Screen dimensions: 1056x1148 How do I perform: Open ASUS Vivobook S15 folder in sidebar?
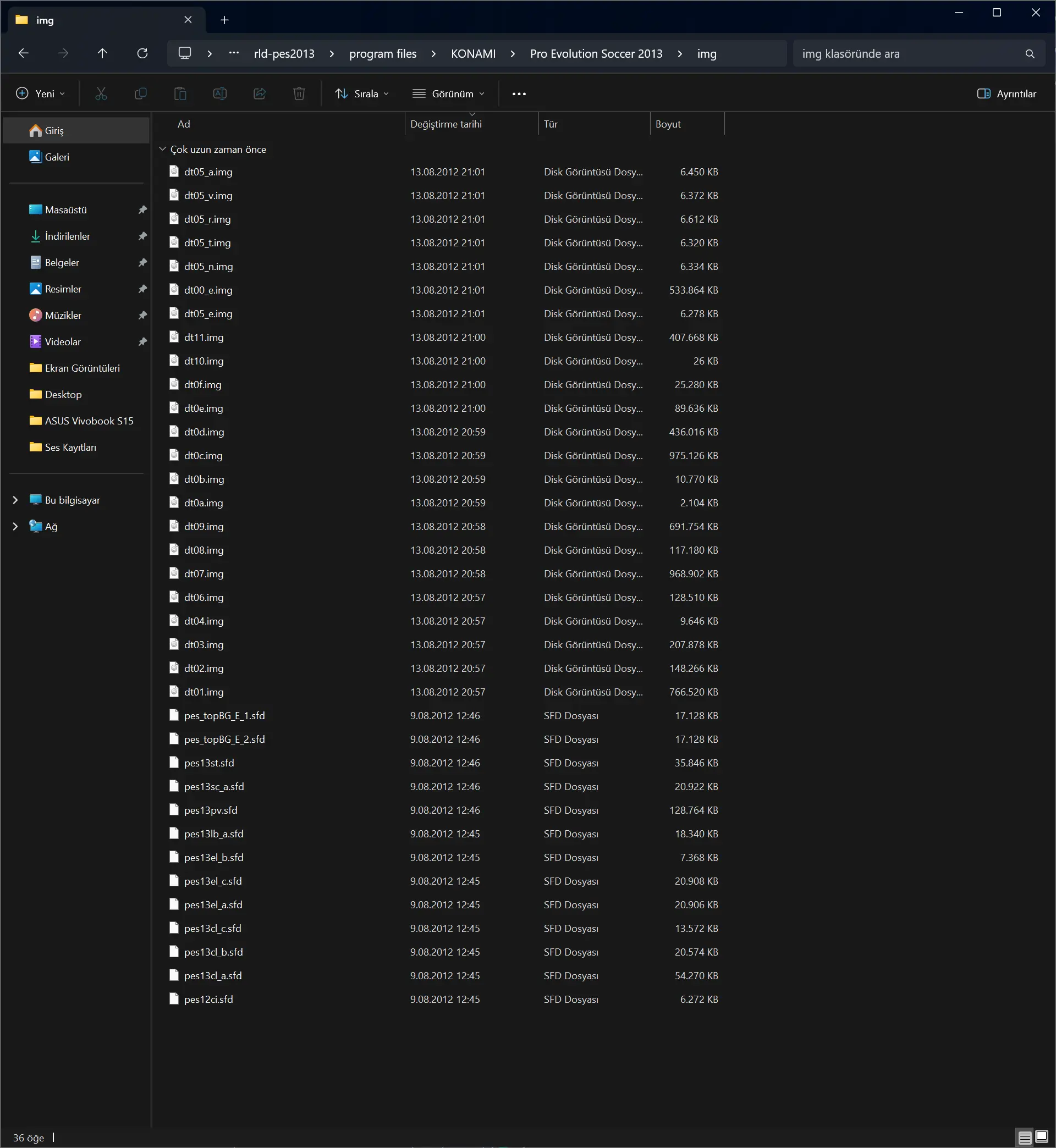click(81, 421)
